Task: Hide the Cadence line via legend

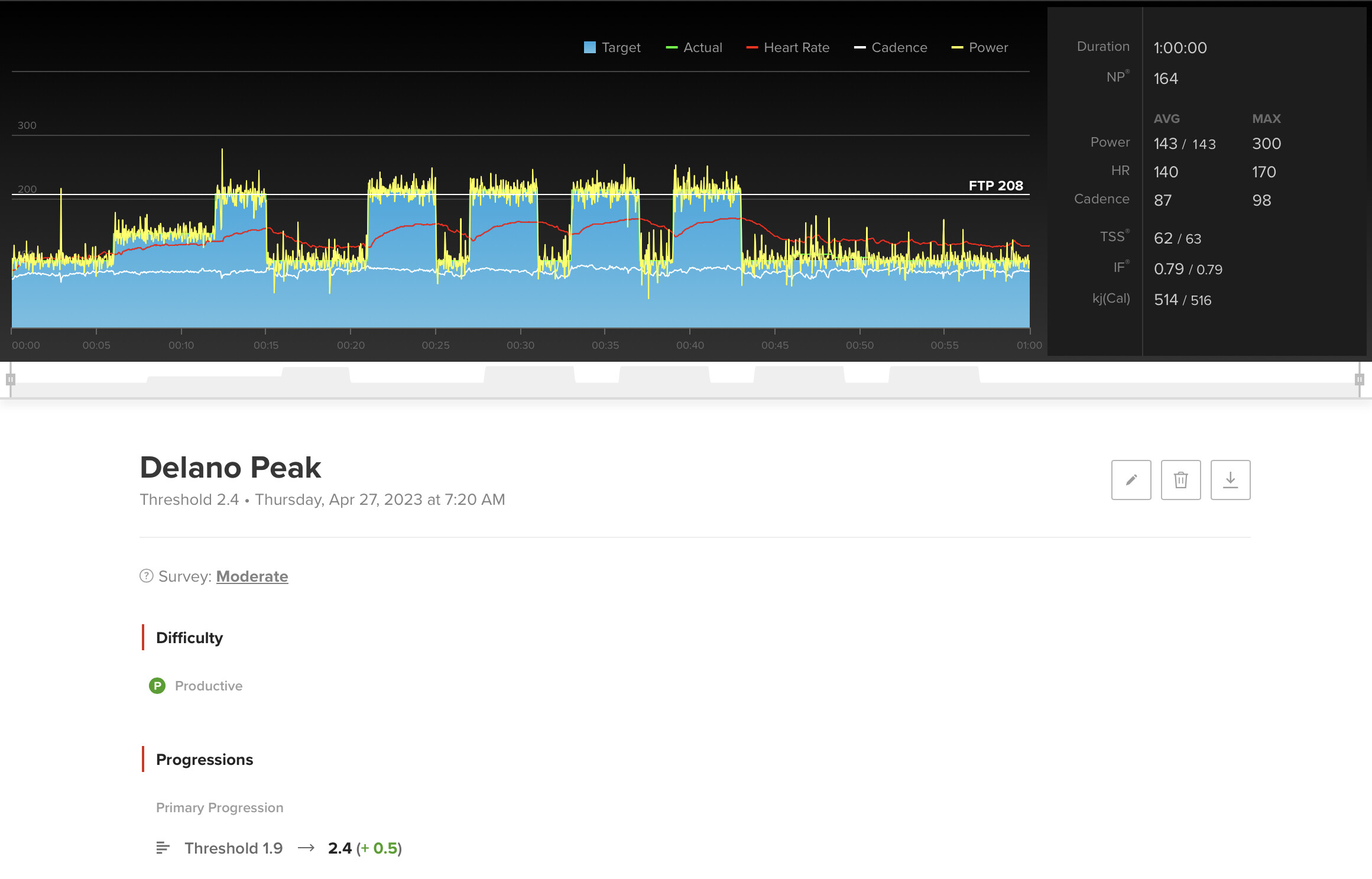Action: point(891,47)
